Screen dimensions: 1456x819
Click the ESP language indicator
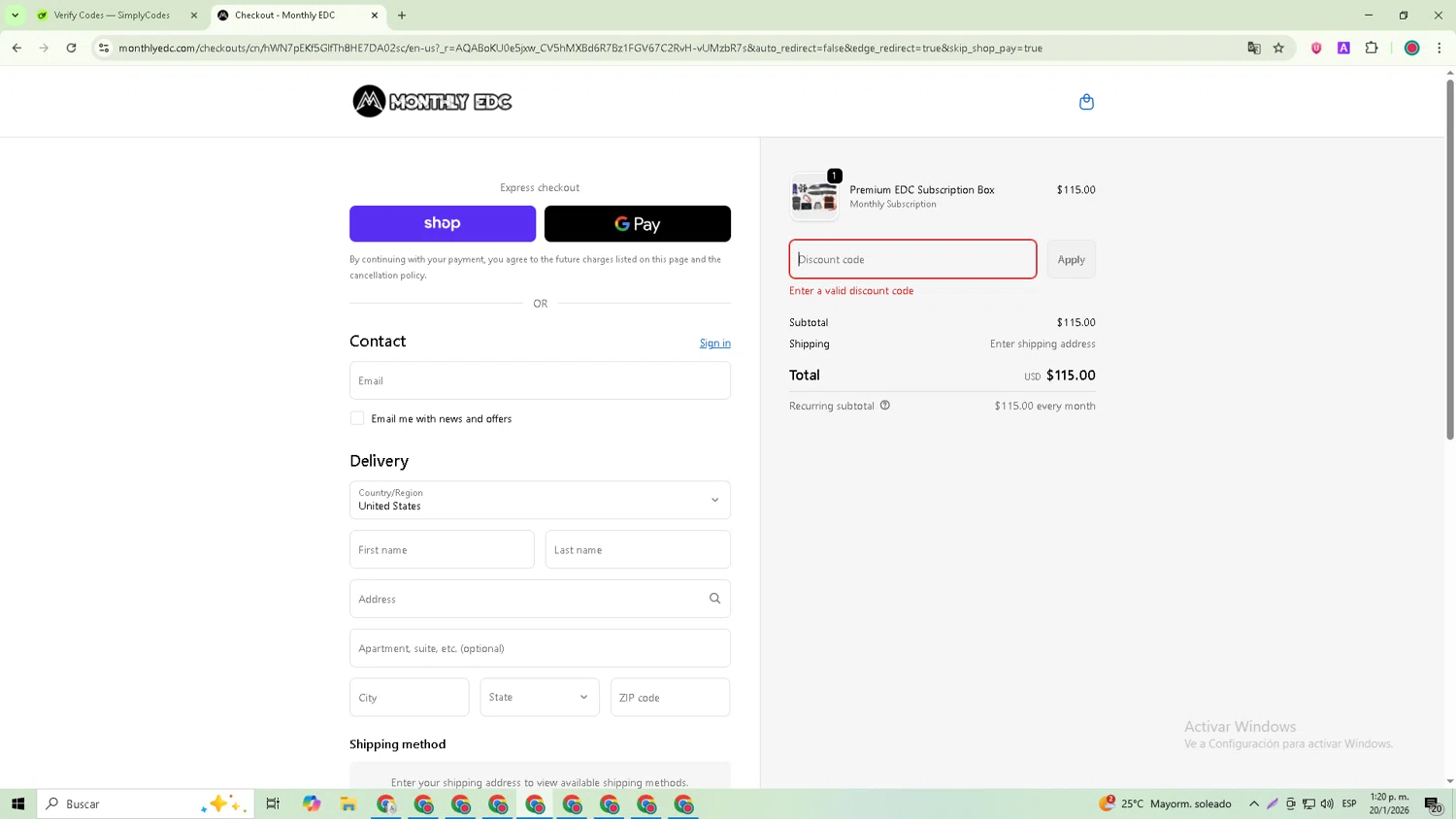1349,803
